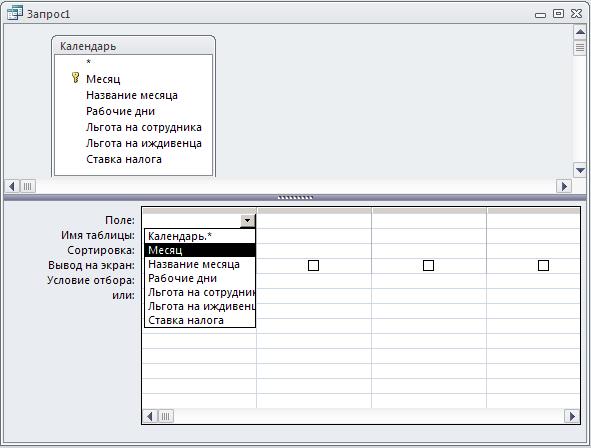
Task: Click the Сортировка cell in third column
Action: pos(429,251)
